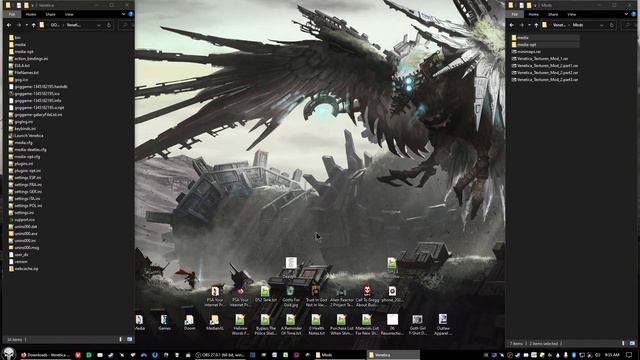Image resolution: width=640 pixels, height=360 pixels.
Task: Select Venetica_Texturen_Mod_1.rar archive
Action: coord(540,58)
